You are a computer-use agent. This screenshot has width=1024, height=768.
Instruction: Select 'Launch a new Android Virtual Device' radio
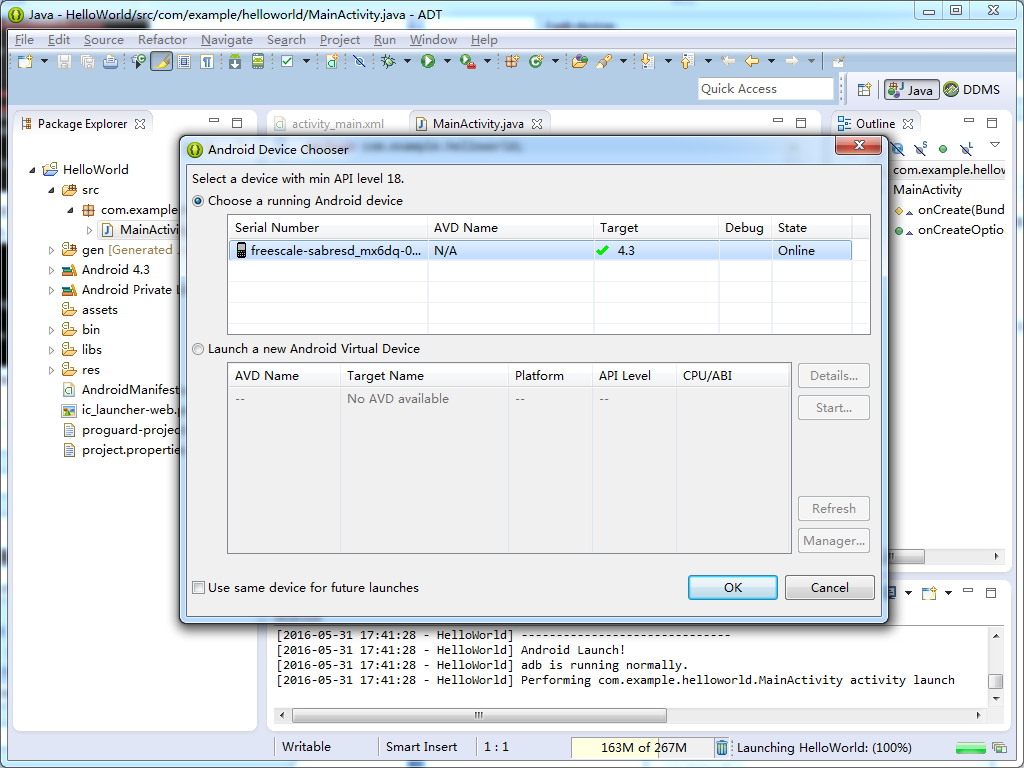tap(198, 349)
